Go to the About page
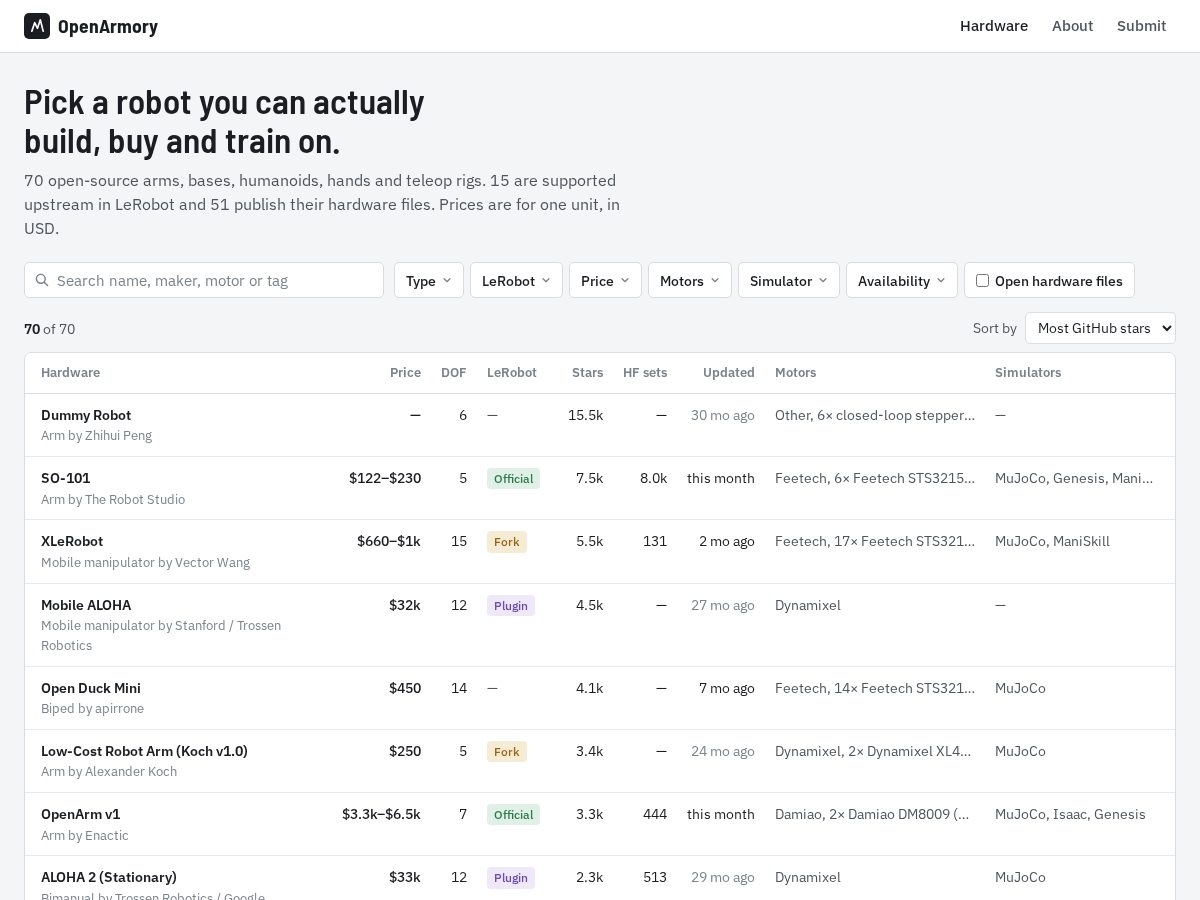The height and width of the screenshot is (900, 1200). point(1072,26)
